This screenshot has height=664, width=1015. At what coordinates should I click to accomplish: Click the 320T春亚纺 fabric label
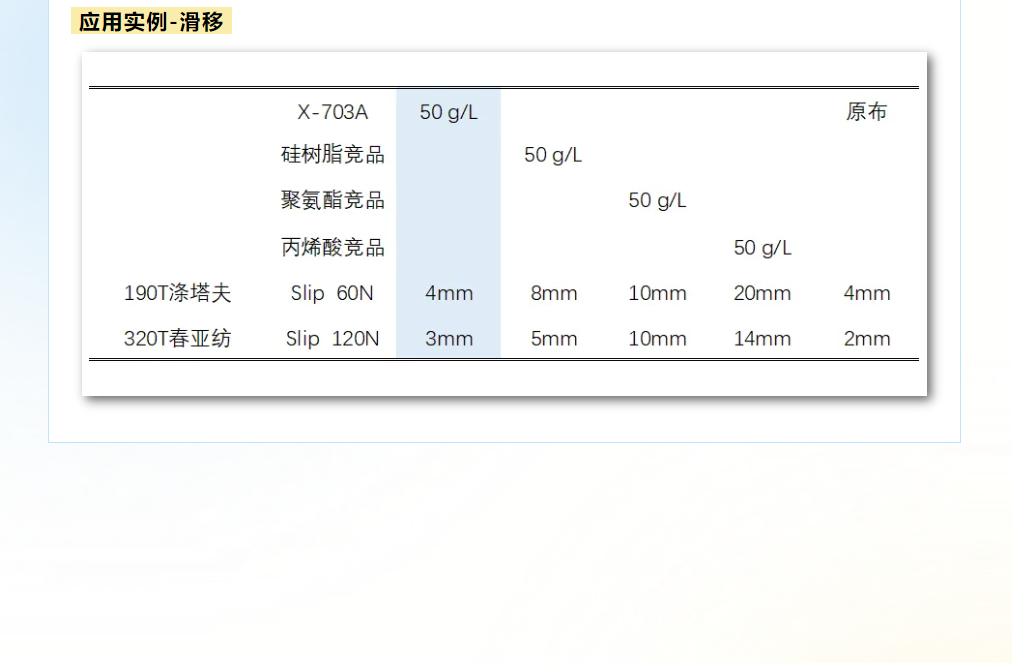(177, 338)
